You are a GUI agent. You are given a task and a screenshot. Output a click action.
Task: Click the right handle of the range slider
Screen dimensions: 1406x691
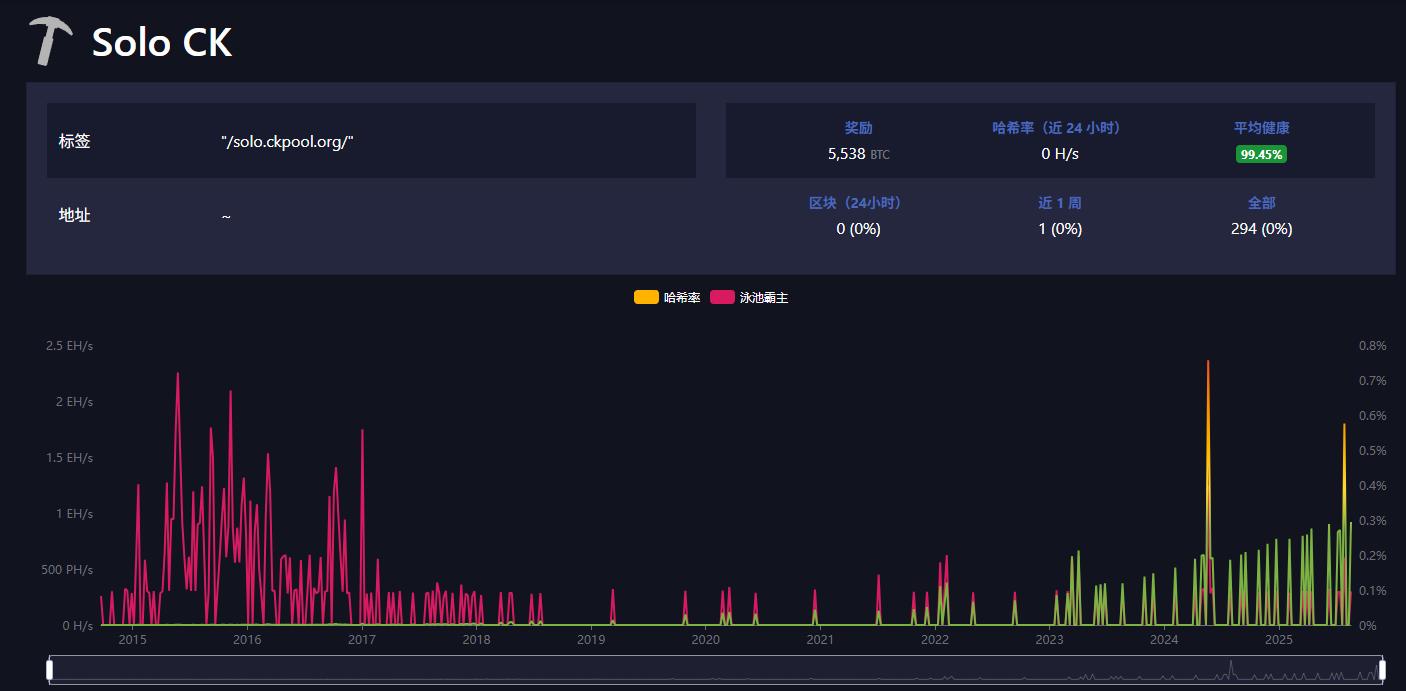tap(1382, 670)
